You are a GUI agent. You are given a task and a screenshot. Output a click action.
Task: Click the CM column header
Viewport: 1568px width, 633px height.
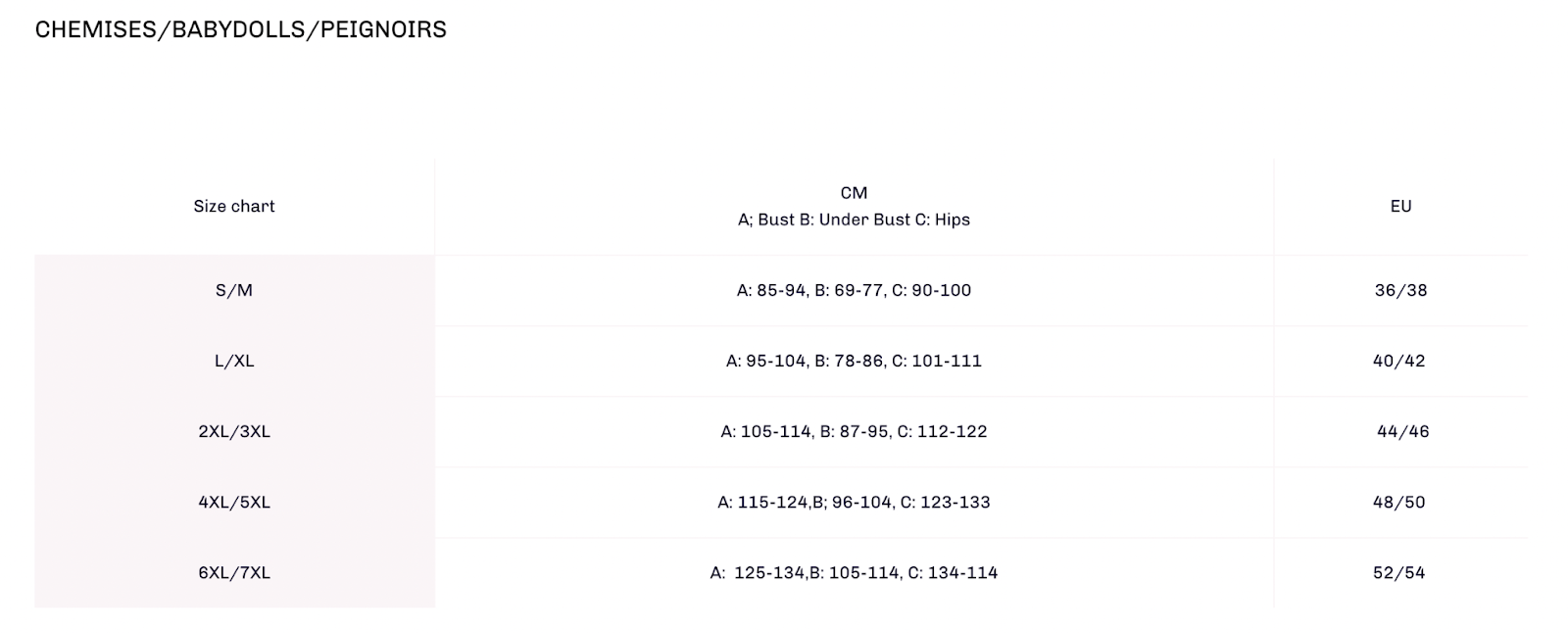coord(854,193)
